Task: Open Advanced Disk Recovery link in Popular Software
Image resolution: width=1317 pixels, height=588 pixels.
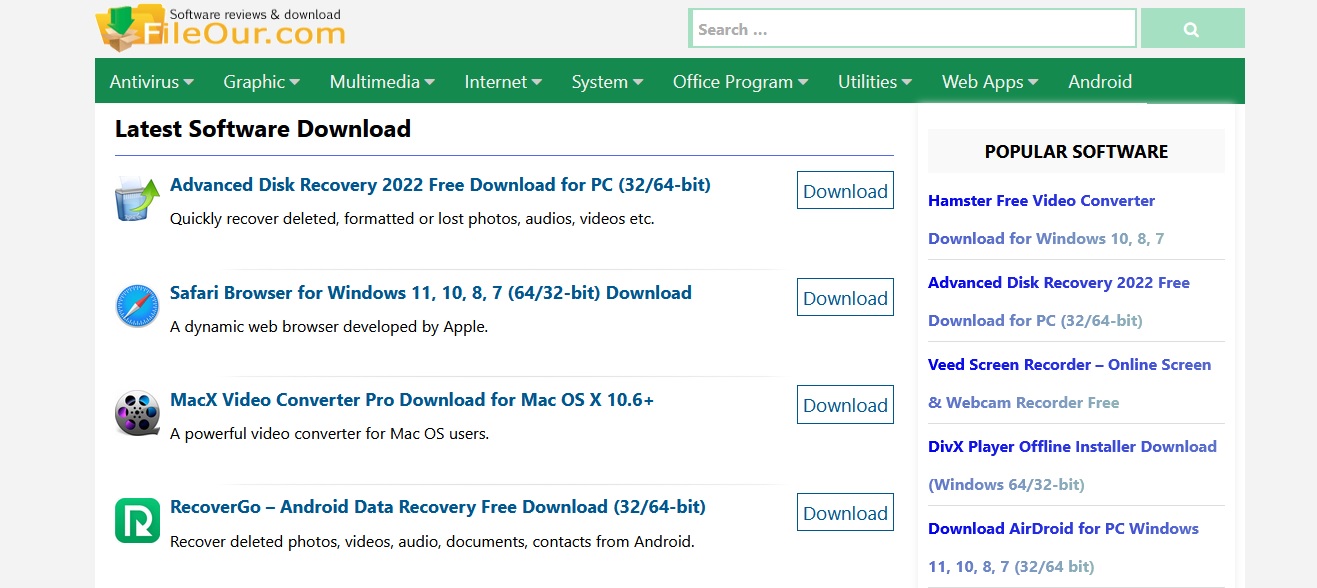Action: pos(1059,301)
